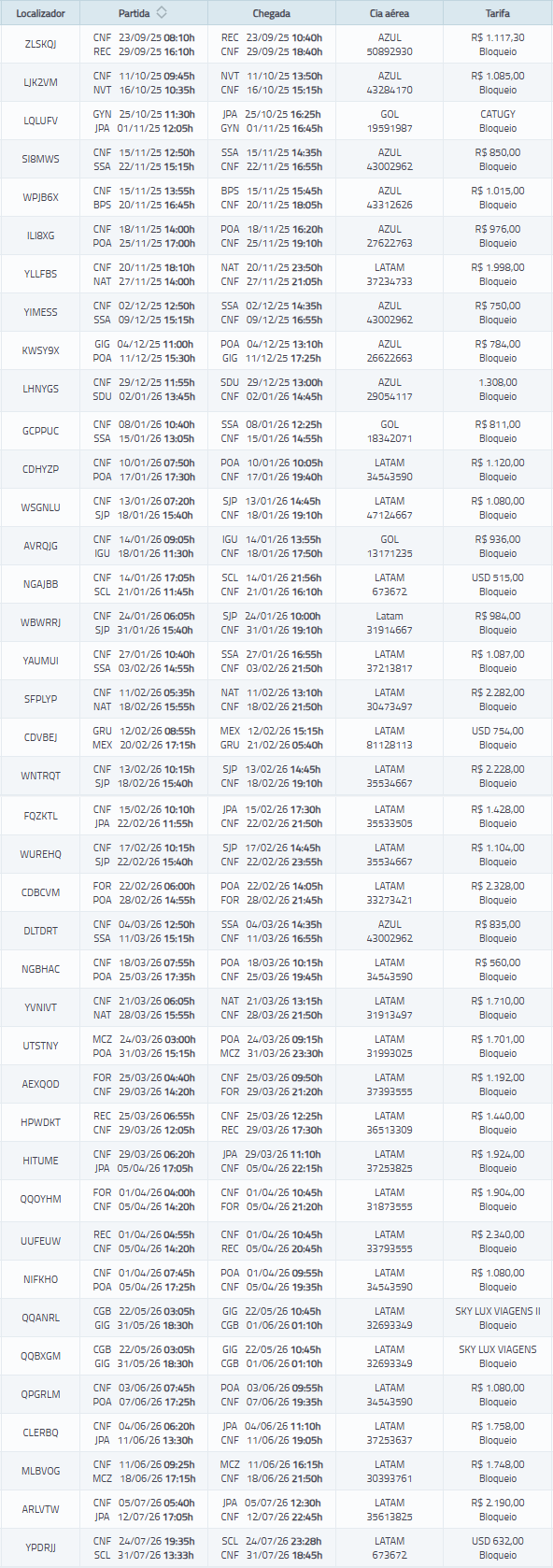Open booking locator NGAJBB
553x1568 pixels.
click(x=40, y=585)
